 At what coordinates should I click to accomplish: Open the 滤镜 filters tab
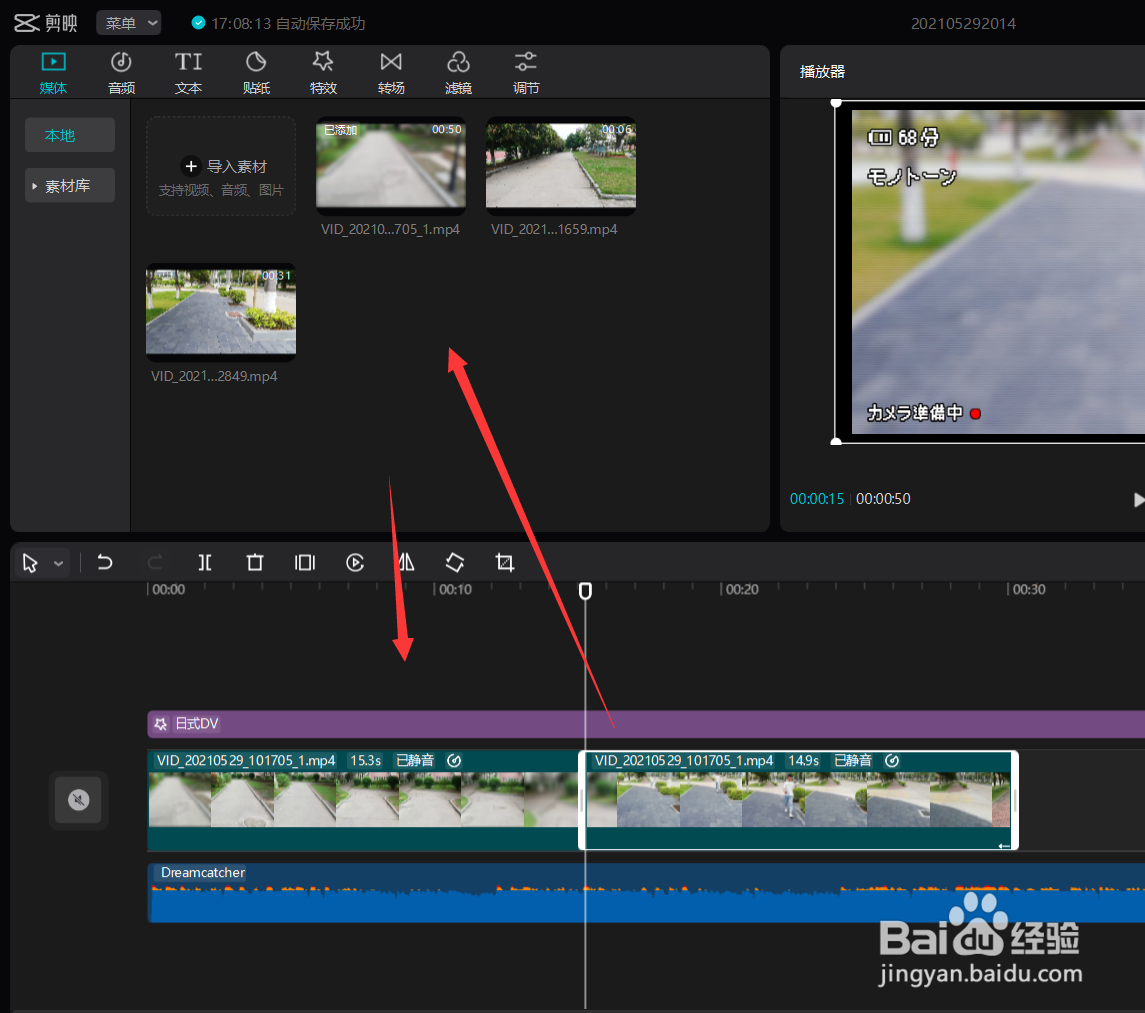tap(459, 73)
